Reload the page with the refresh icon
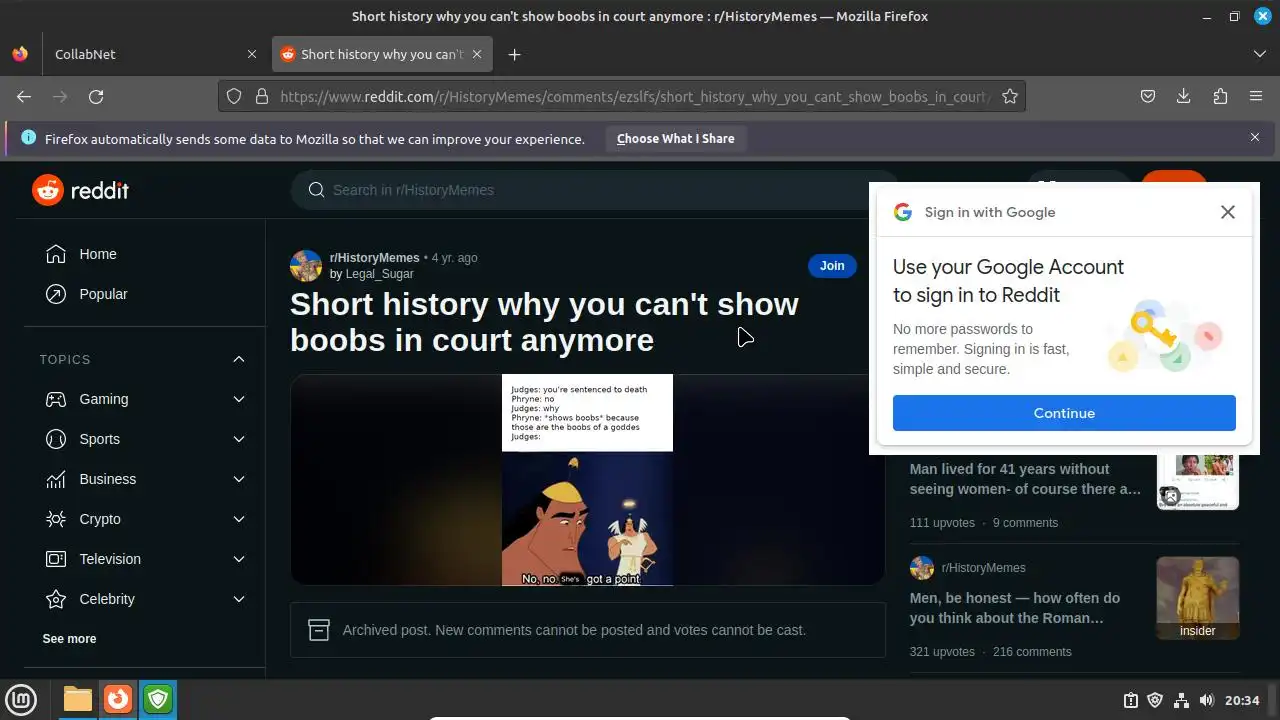 pyautogui.click(x=96, y=96)
